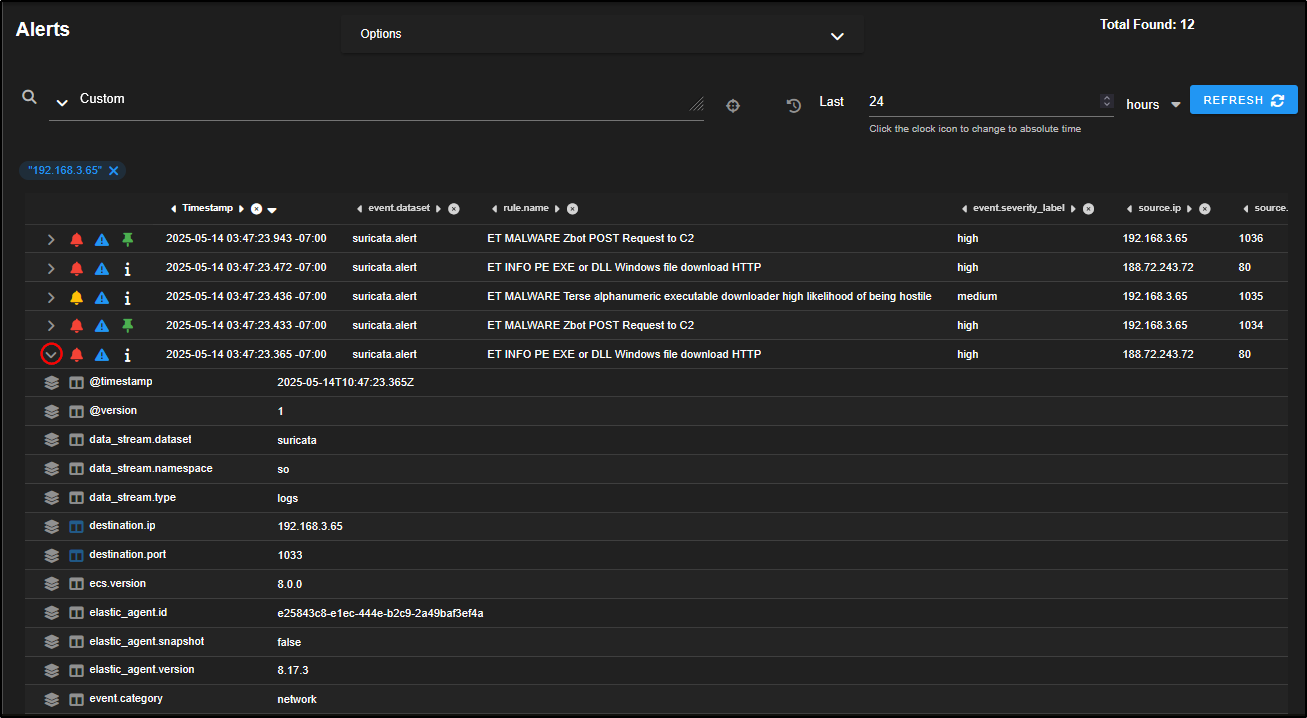Open the hours time unit dropdown
1307x718 pixels.
(x=1176, y=105)
